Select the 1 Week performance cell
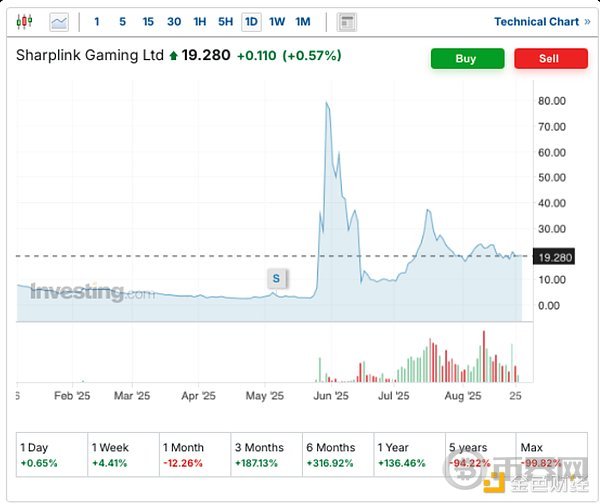This screenshot has width=600, height=504. (x=123, y=455)
